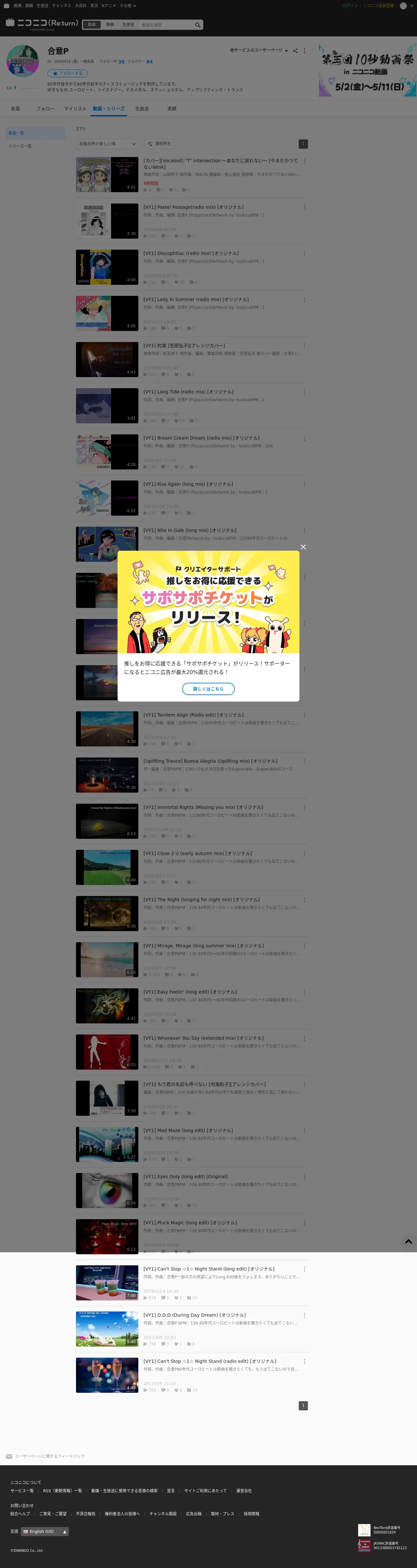Open three-dot menu for Immortal Rights video
Viewport: 417px width, 1568px height.
pos(305,808)
